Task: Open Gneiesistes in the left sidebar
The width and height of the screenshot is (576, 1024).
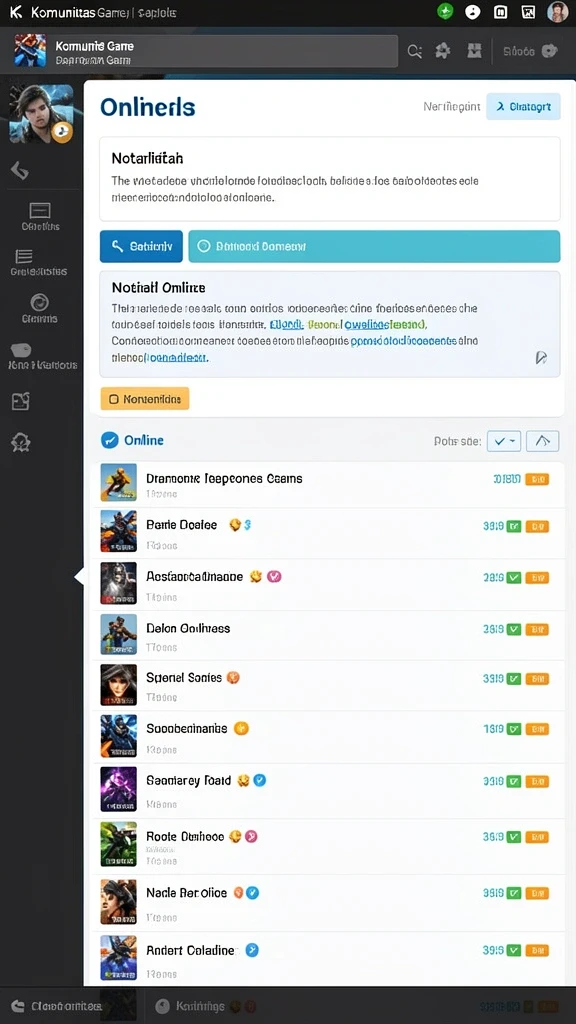Action: pyautogui.click(x=39, y=263)
